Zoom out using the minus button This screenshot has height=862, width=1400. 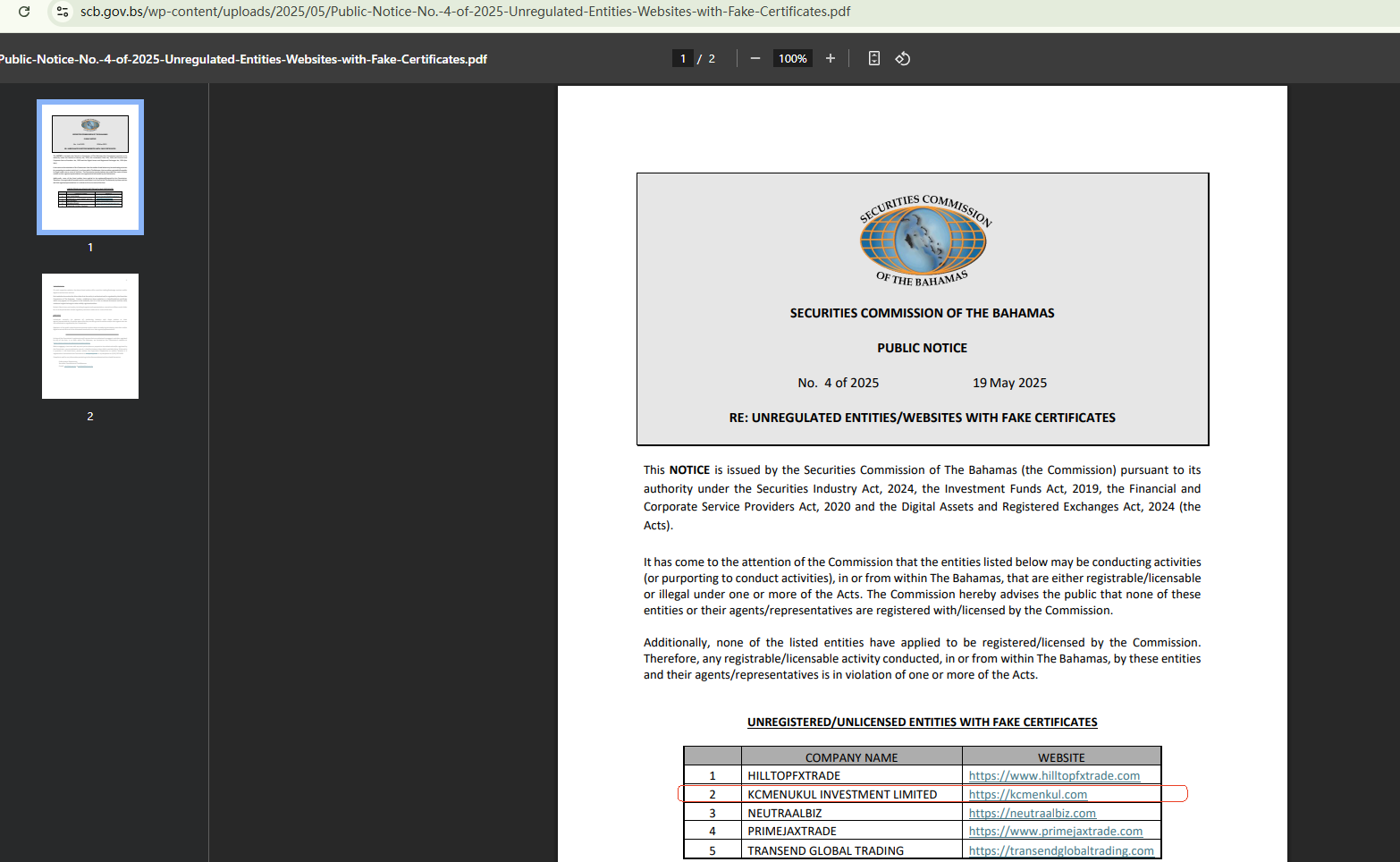[x=755, y=58]
